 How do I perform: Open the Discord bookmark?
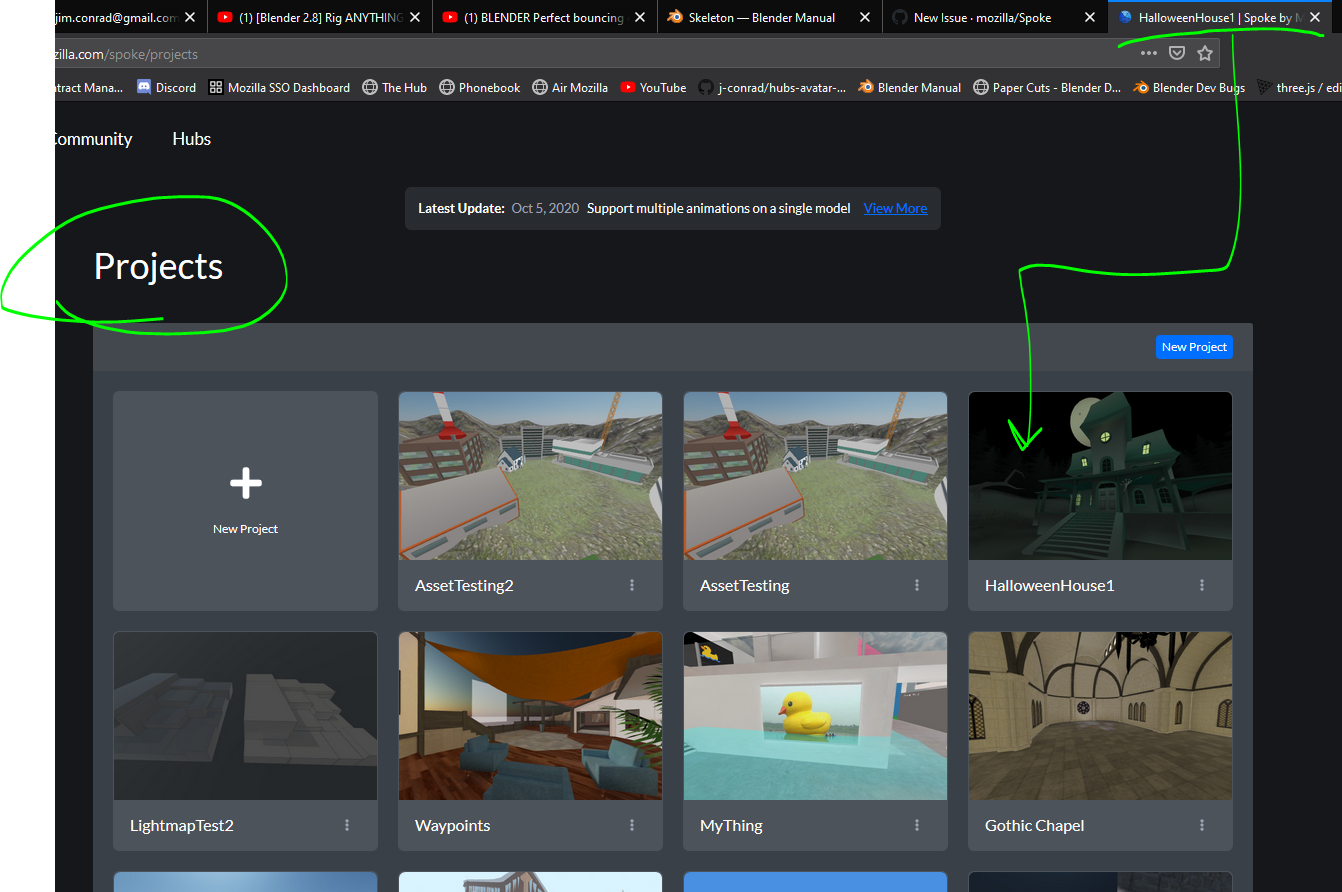point(166,87)
